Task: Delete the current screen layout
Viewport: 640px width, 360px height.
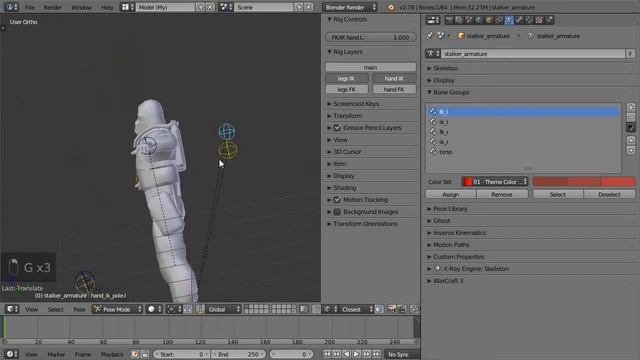Action: pyautogui.click(x=210, y=7)
